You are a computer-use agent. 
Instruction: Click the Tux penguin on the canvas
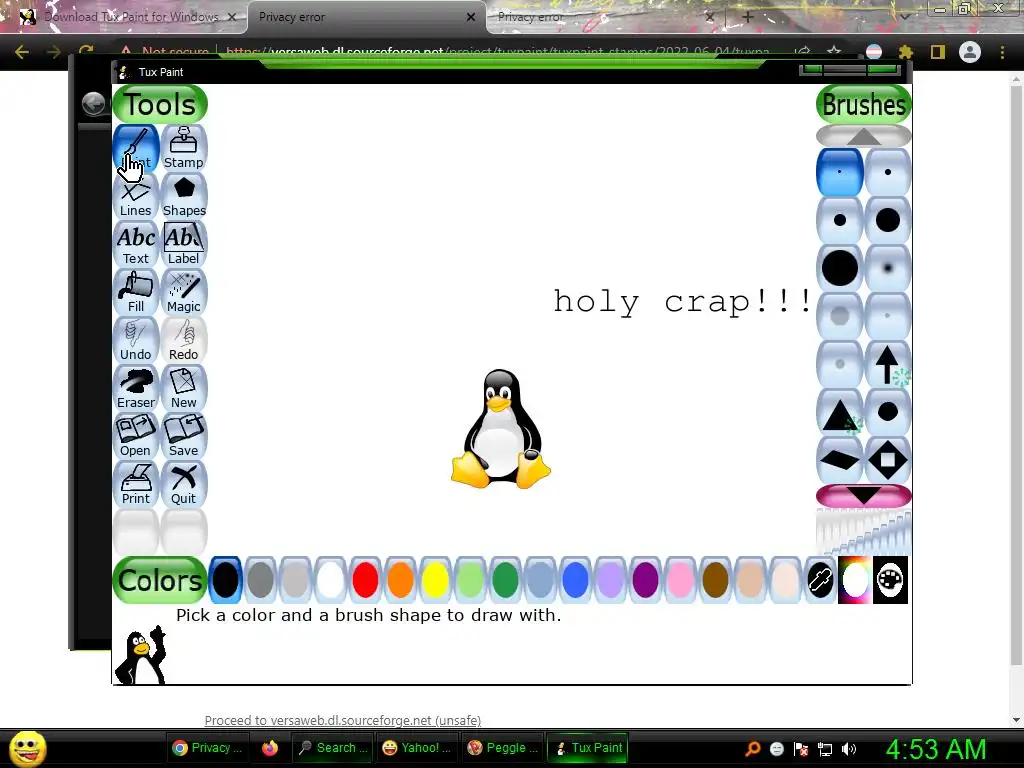tap(500, 429)
